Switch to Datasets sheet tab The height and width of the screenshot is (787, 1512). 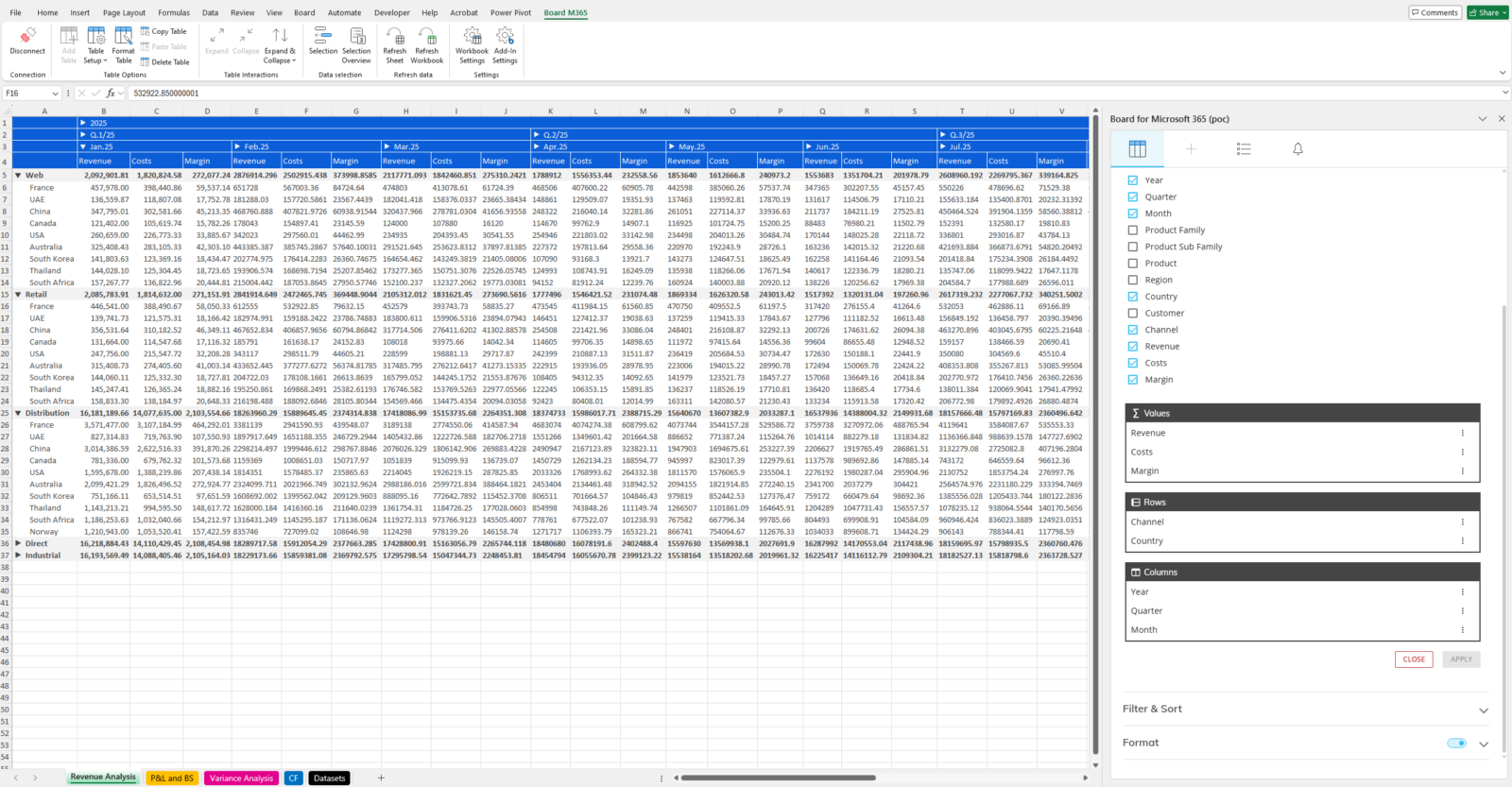click(x=329, y=778)
